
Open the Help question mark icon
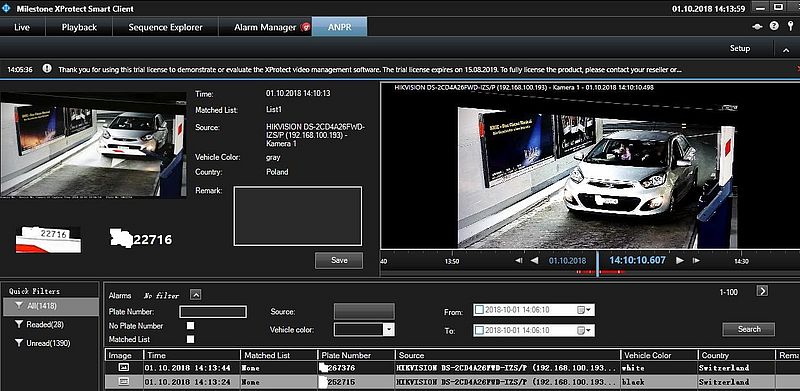pos(774,26)
